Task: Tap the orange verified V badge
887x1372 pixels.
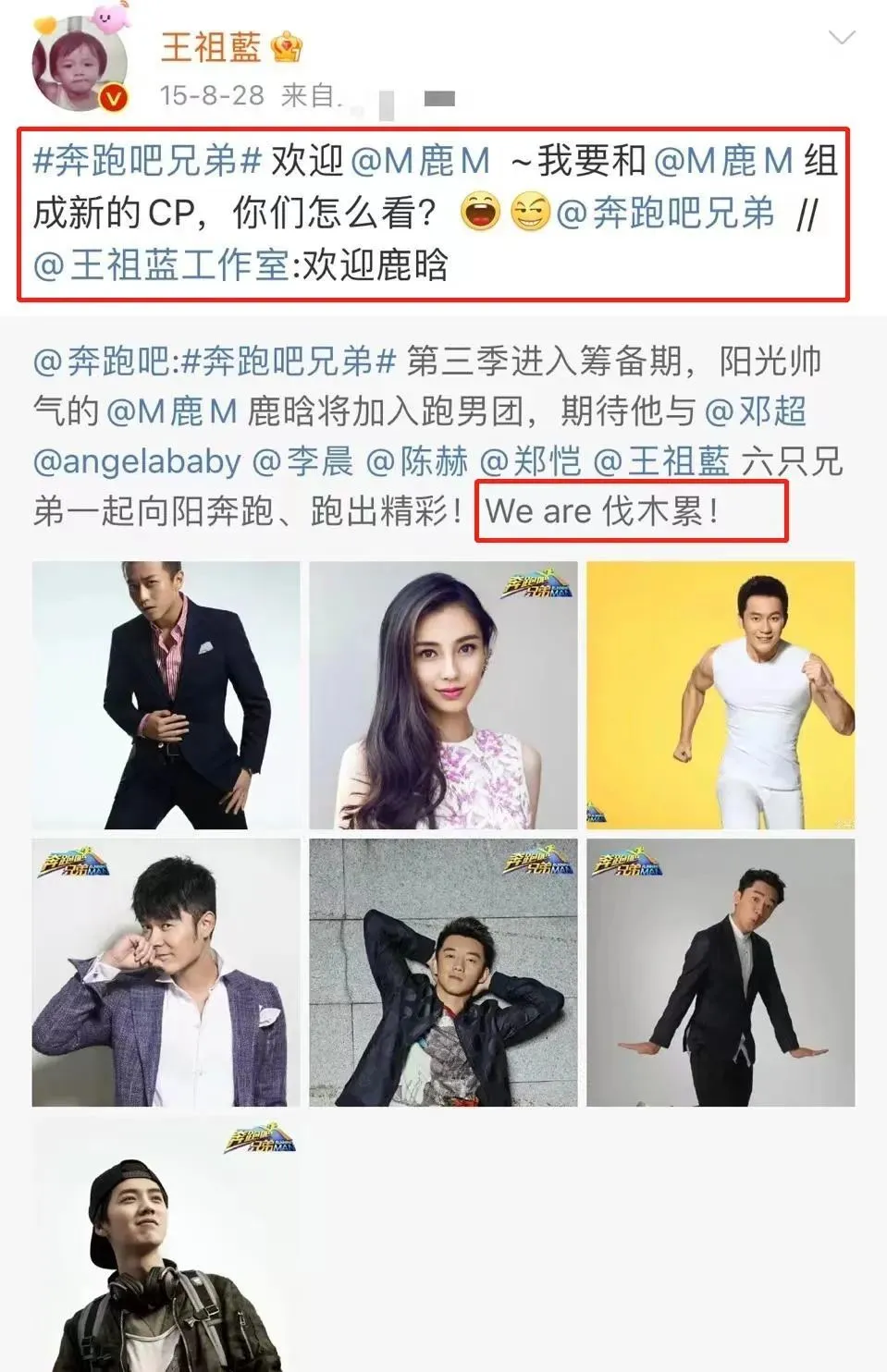Action: (113, 98)
